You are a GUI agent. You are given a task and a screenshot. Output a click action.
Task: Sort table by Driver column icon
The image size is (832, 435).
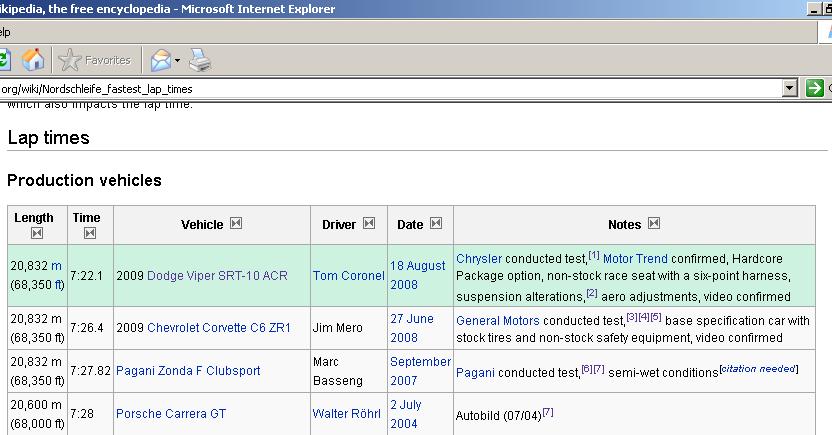point(369,224)
